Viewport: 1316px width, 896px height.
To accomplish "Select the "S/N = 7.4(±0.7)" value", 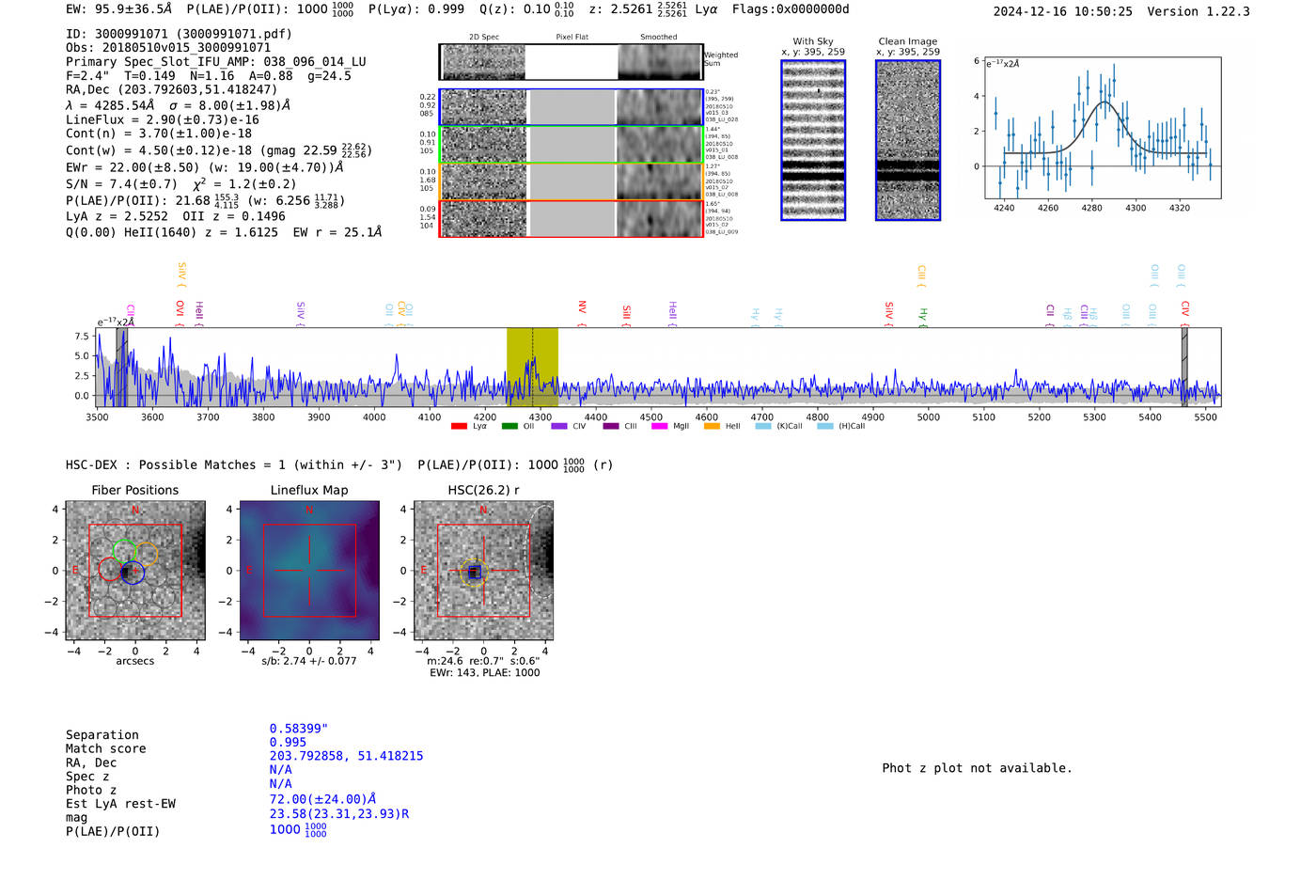I will [121, 184].
